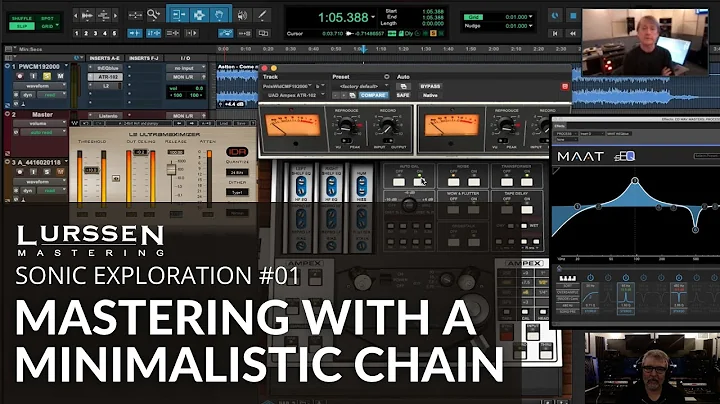Click copy settings icon beside COMPARE

[352, 95]
